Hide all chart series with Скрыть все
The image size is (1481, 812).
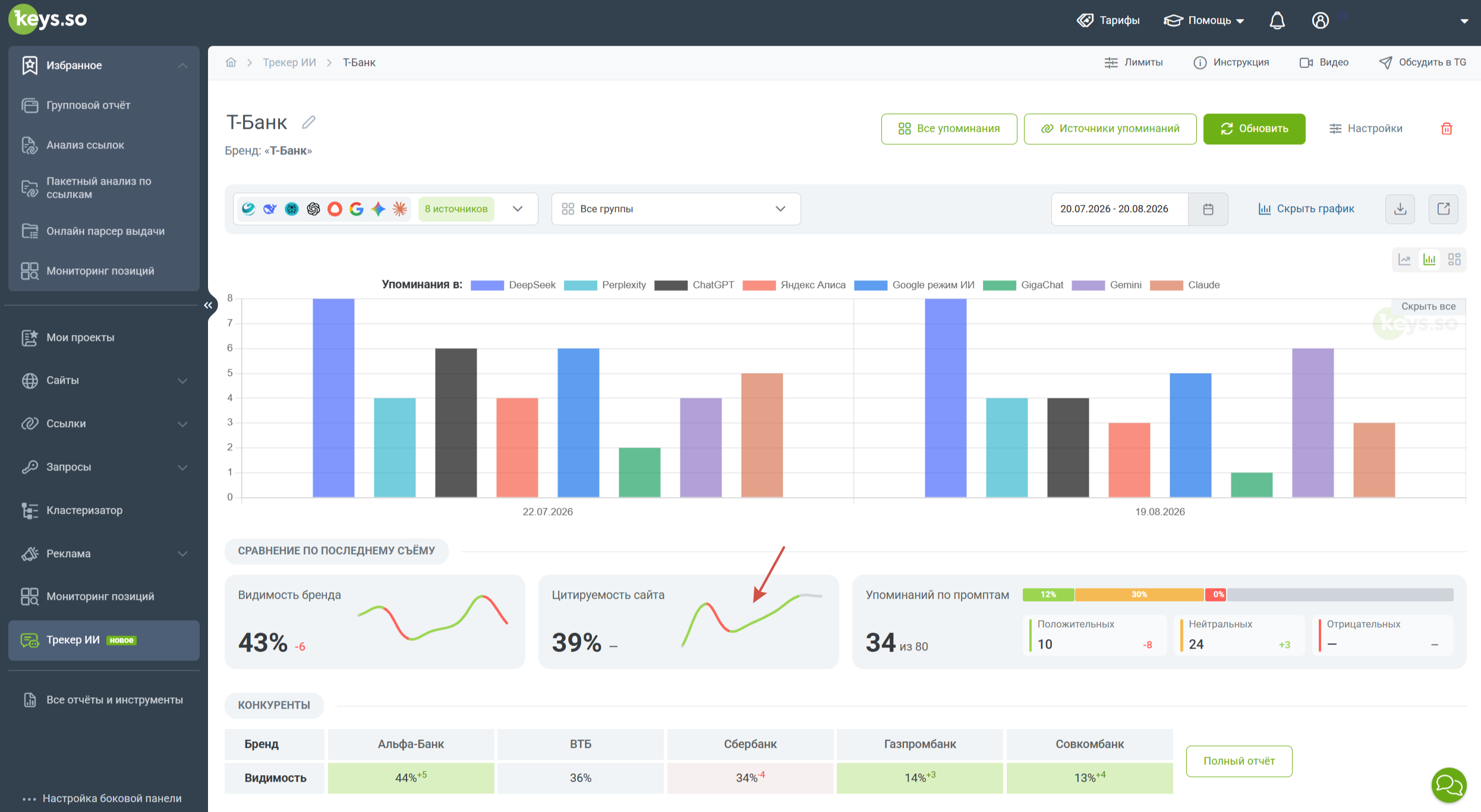[1429, 307]
